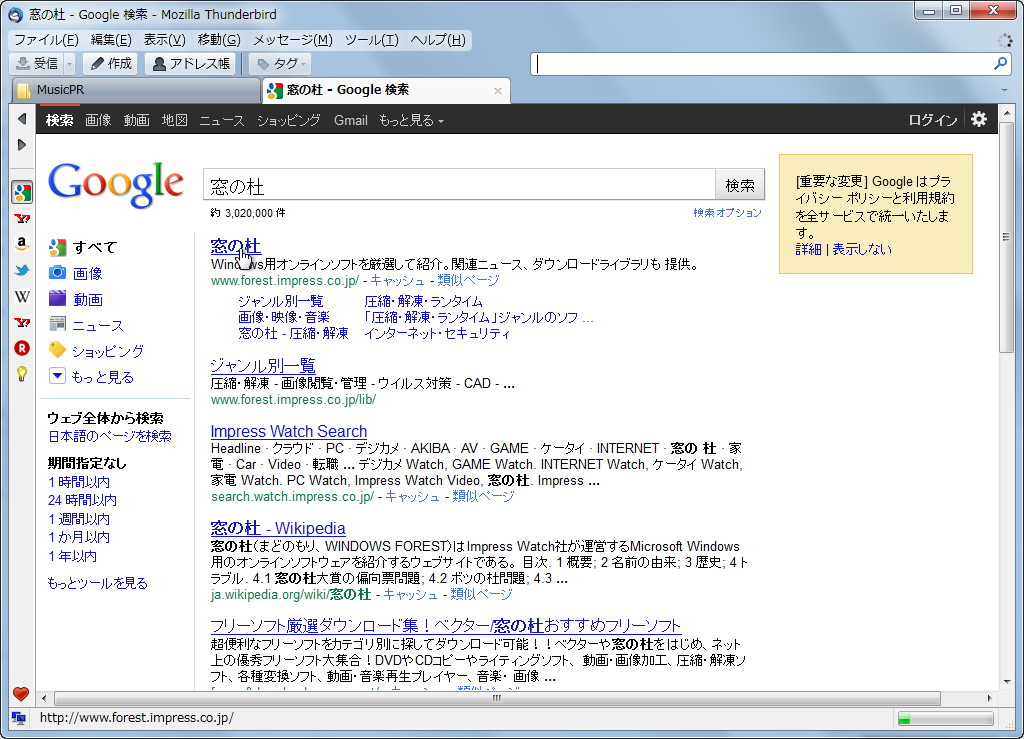Expand もっと見る in the left filter list
Screen dimensions: 1024x739
(x=92, y=377)
